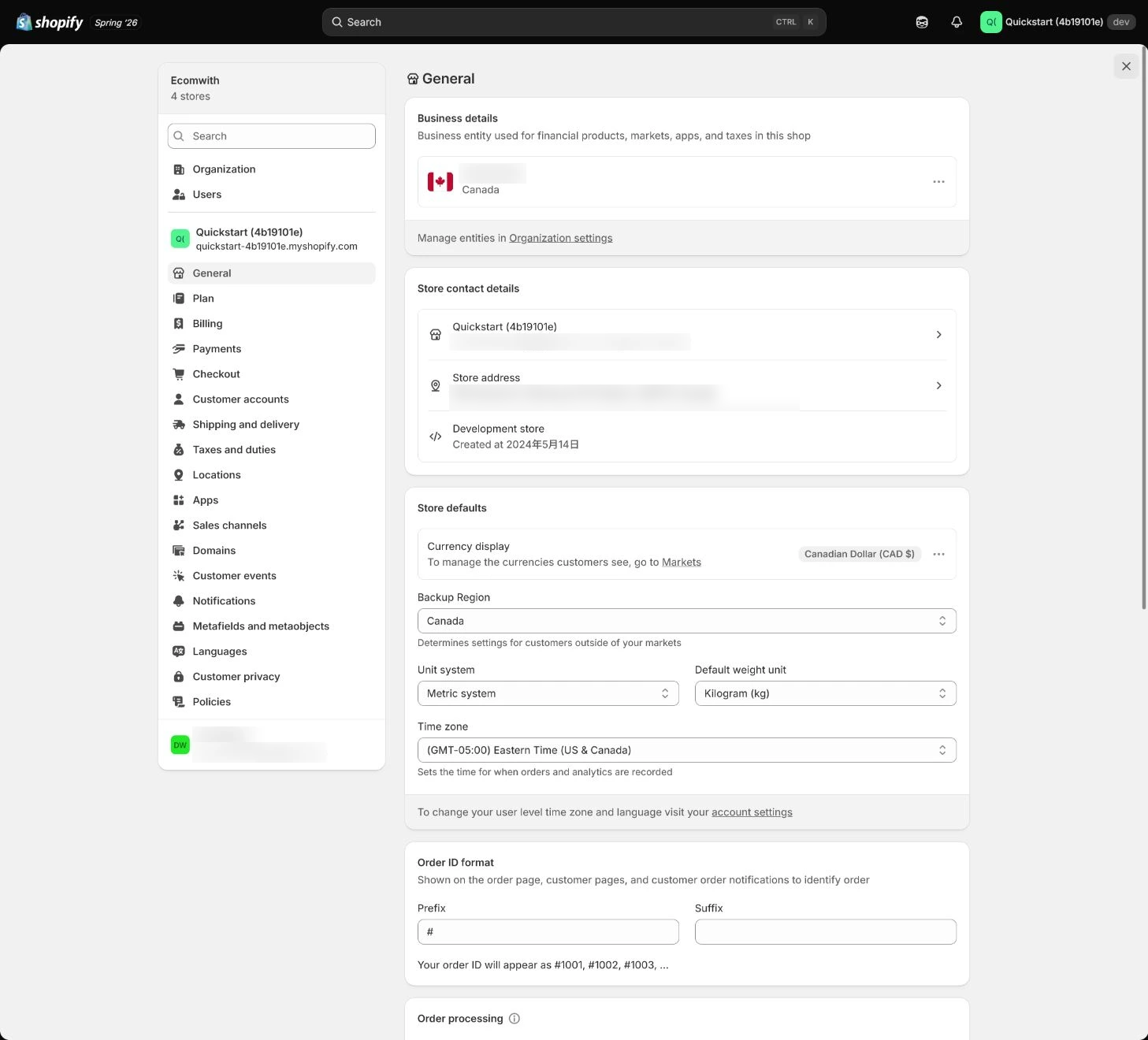Click the Canadian Dollar (CAD $) badge
The width and height of the screenshot is (1148, 1040).
click(x=860, y=554)
